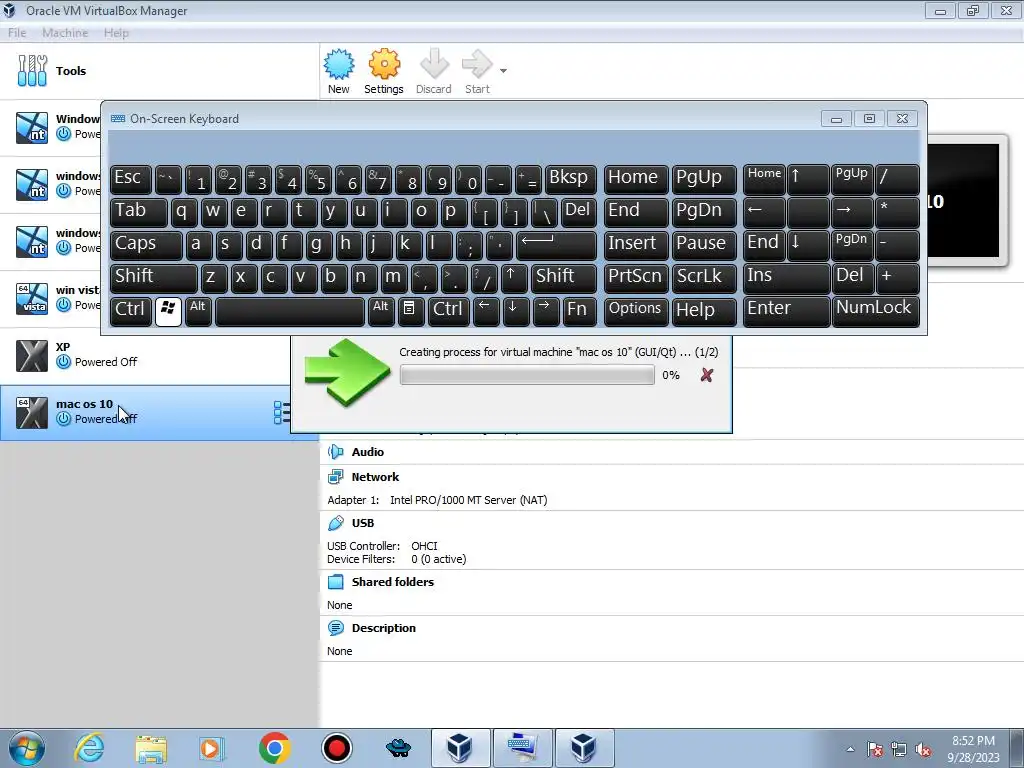This screenshot has height=768, width=1024.
Task: Launch Google Chrome from the taskbar
Action: (x=274, y=748)
